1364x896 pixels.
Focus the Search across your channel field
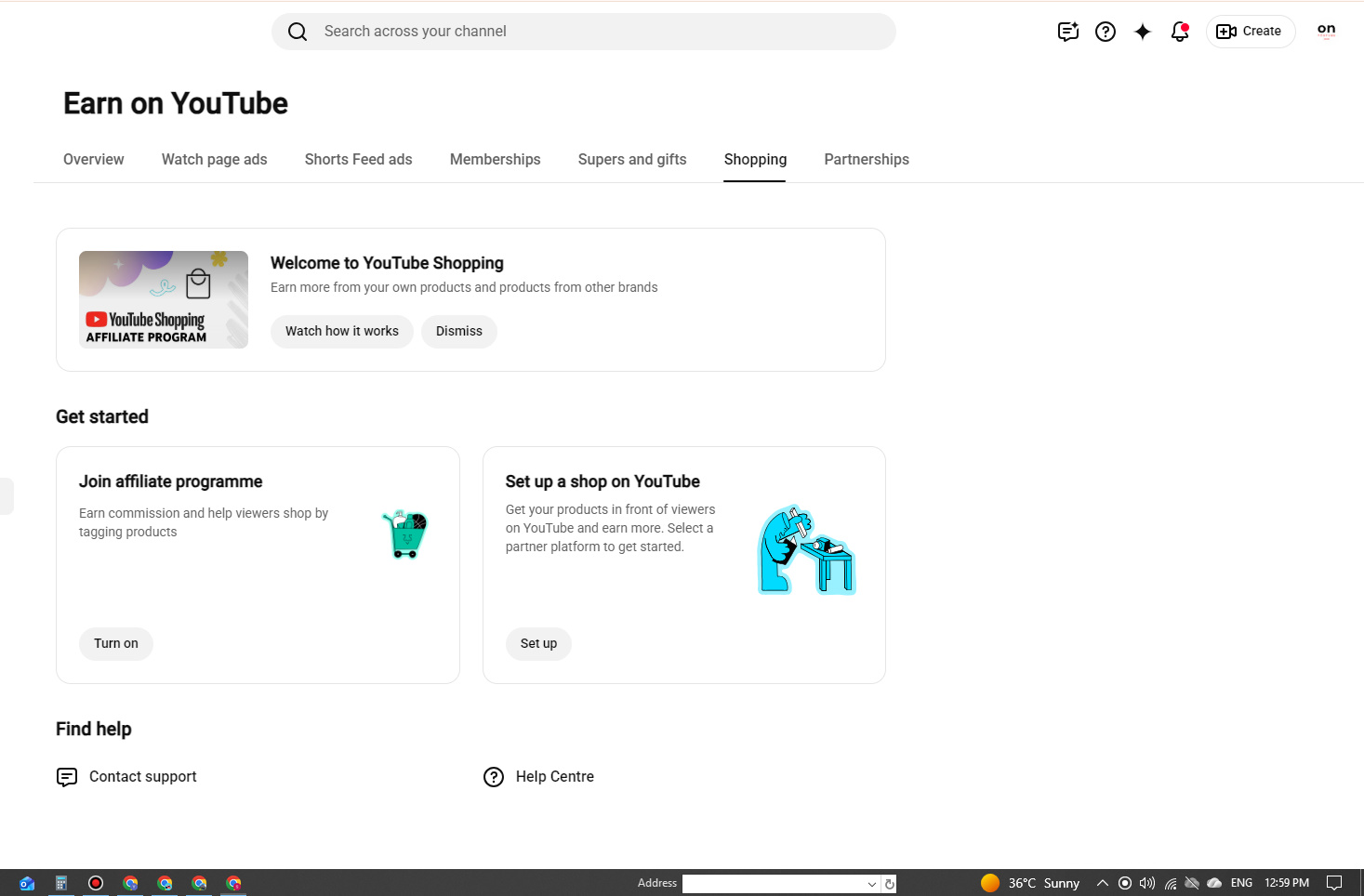click(584, 32)
